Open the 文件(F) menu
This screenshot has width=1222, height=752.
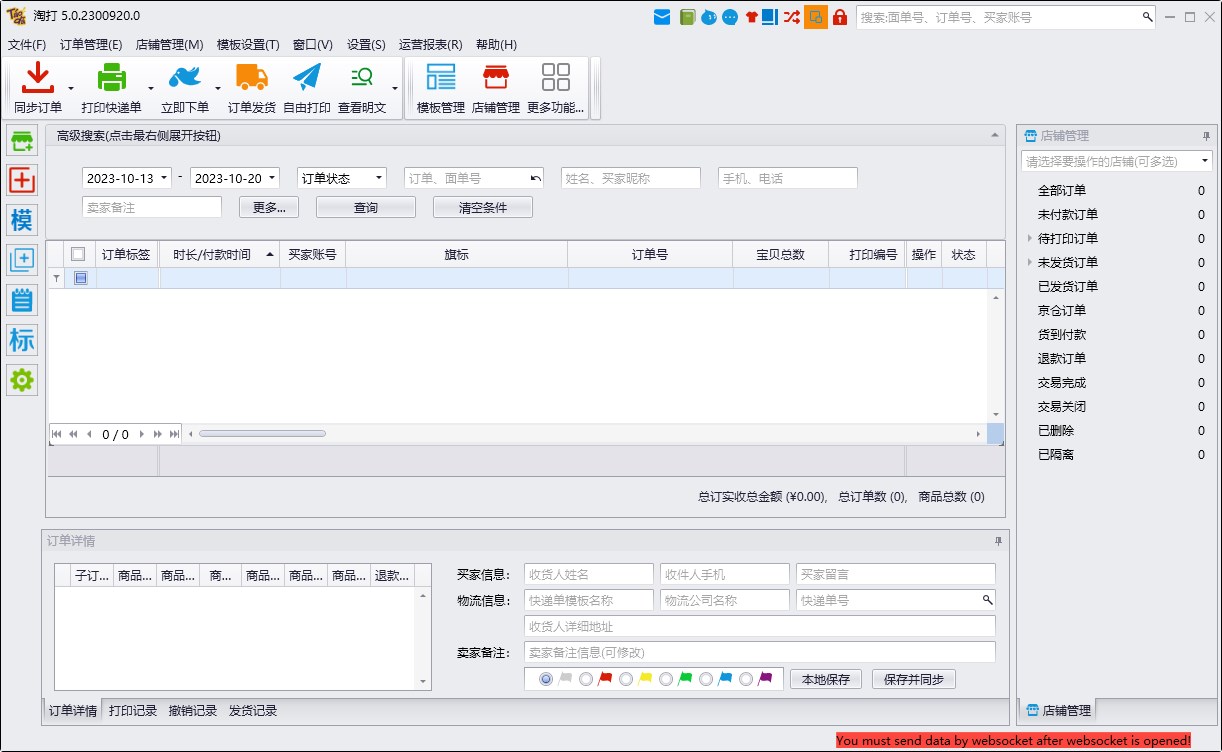tap(27, 44)
